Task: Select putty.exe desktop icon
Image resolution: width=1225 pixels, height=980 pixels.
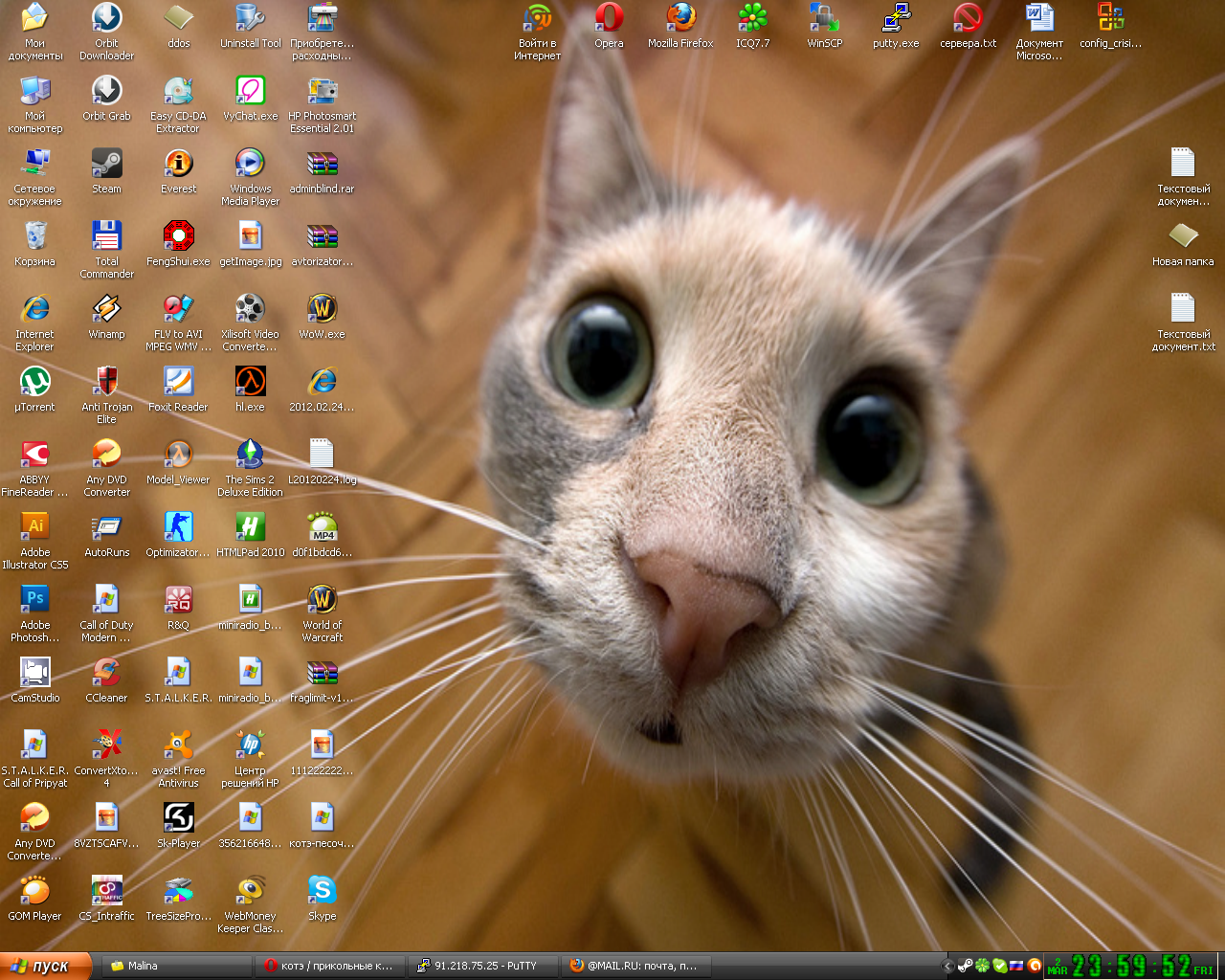Action: [x=896, y=18]
